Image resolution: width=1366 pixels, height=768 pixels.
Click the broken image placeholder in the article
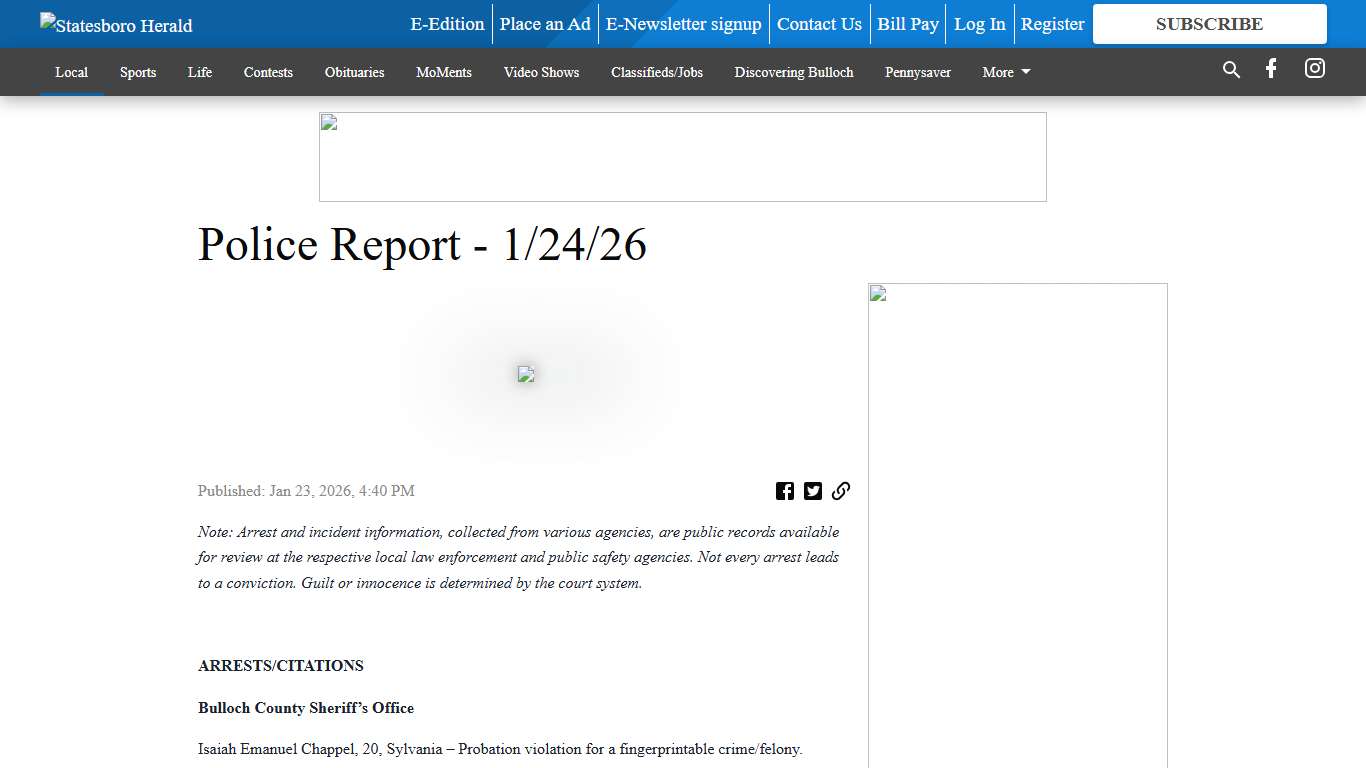pos(526,374)
